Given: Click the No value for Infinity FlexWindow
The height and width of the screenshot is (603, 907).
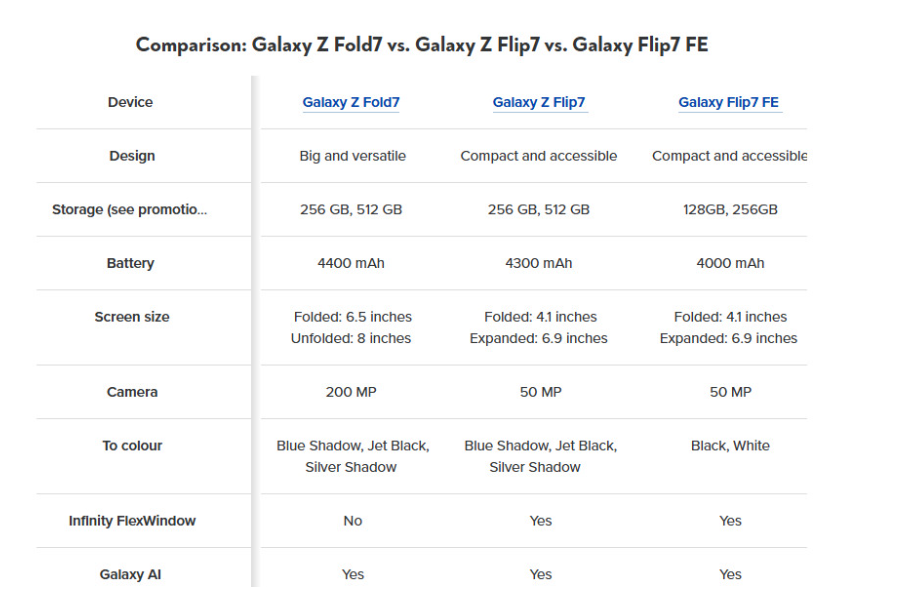Looking at the screenshot, I should pyautogui.click(x=352, y=521).
